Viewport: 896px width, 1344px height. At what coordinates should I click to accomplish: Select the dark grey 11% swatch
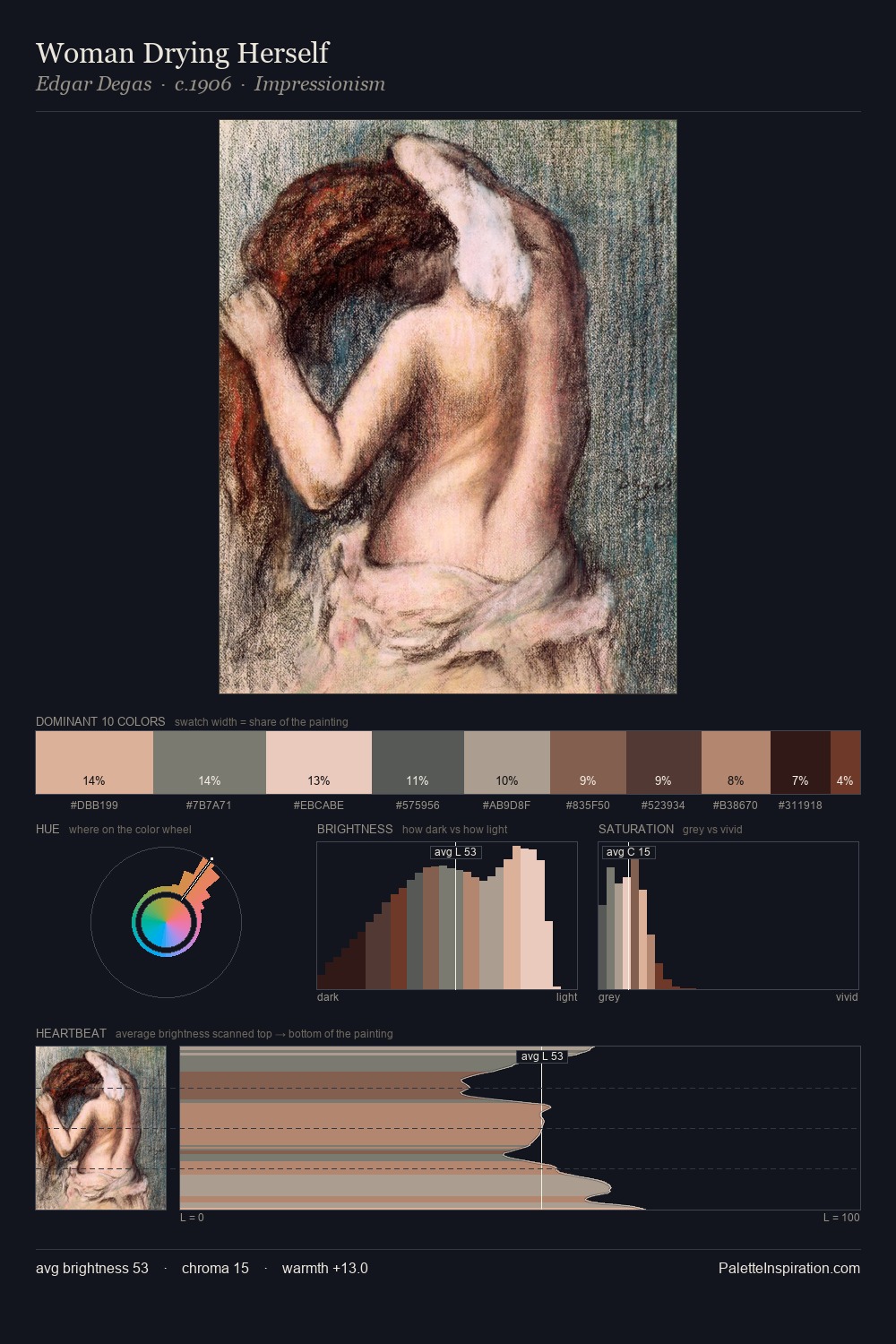point(418,762)
